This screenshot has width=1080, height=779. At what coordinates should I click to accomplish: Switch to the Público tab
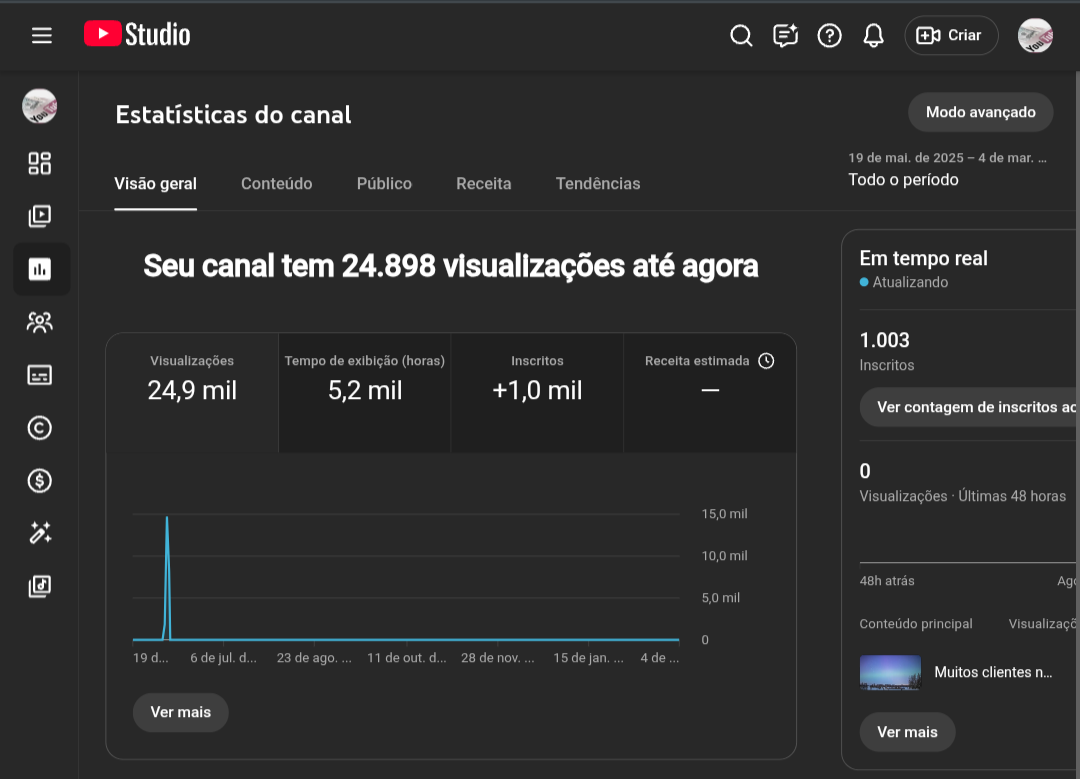pyautogui.click(x=384, y=184)
